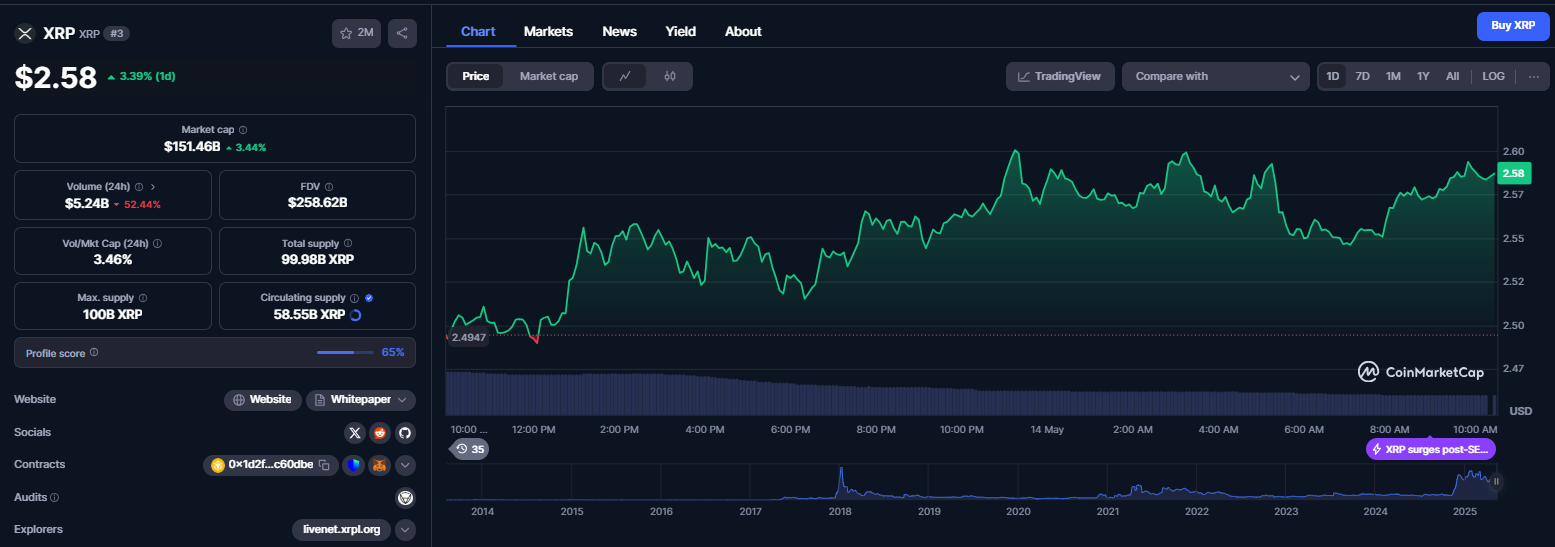Click the 52.44% volume change value
The height and width of the screenshot is (547, 1555).
142,204
